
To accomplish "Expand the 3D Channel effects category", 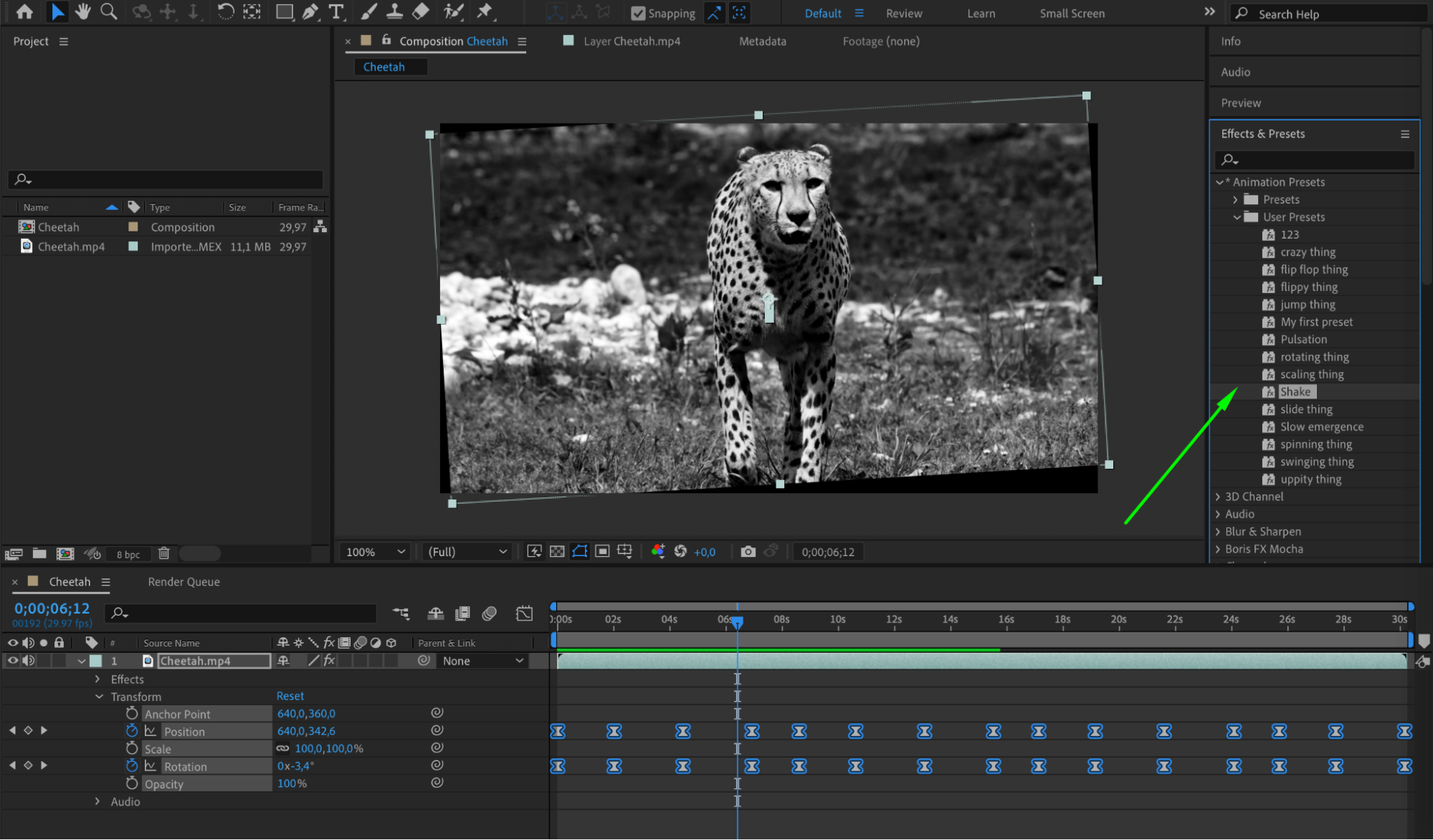I will click(x=1218, y=497).
